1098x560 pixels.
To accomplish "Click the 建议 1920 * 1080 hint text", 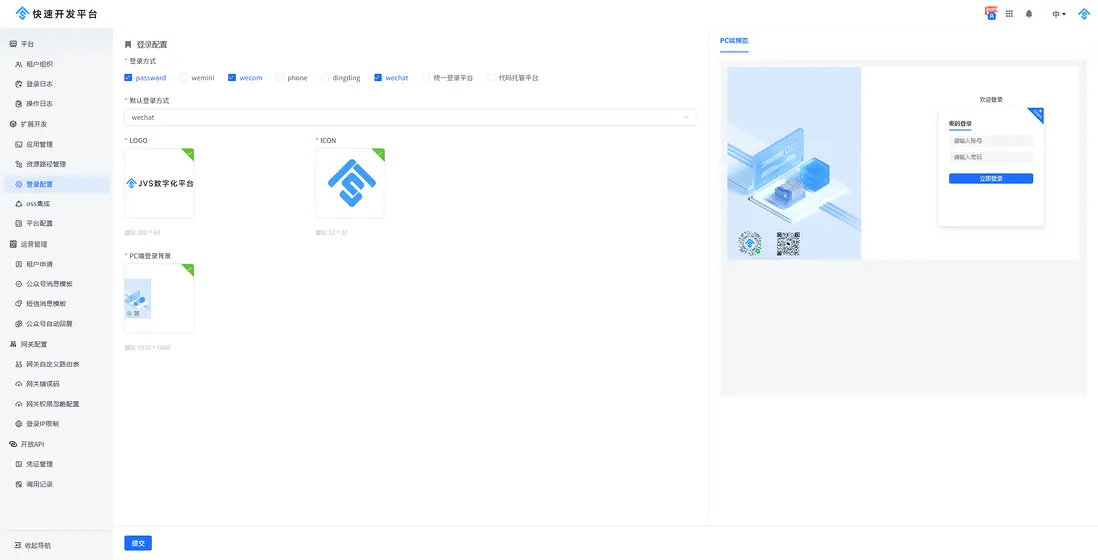I will [x=147, y=348].
